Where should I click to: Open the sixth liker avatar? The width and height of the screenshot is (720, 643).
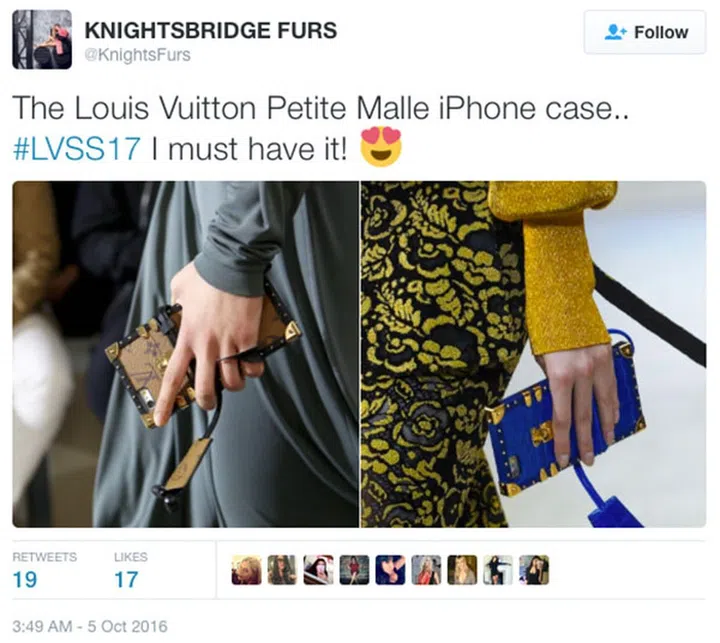tap(426, 570)
